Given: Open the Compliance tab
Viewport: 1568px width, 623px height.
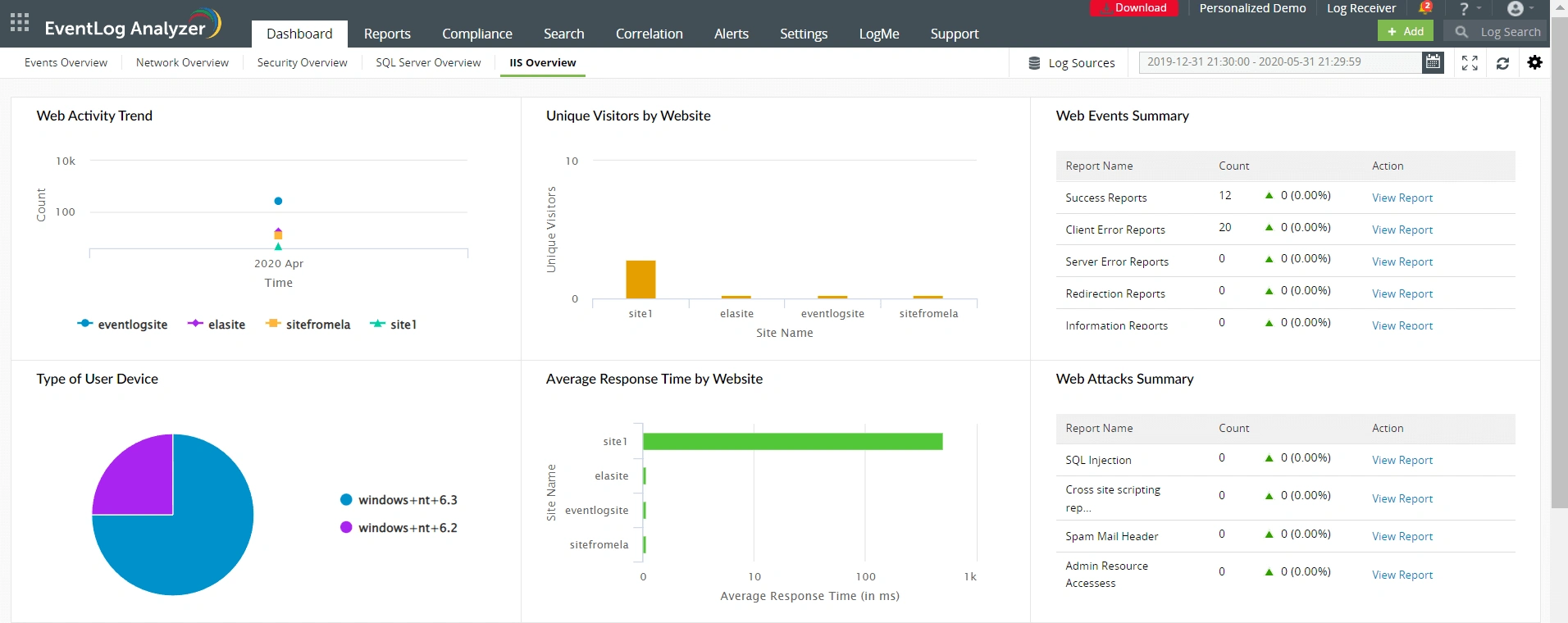Looking at the screenshot, I should pyautogui.click(x=477, y=34).
